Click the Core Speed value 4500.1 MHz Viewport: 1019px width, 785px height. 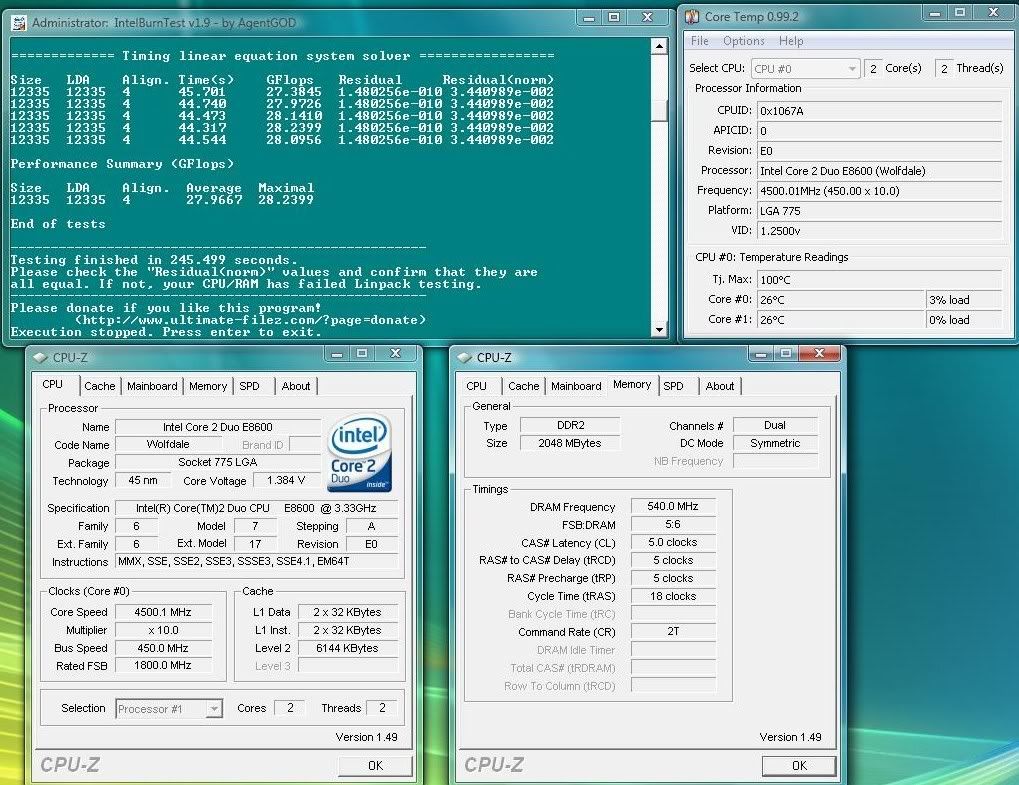163,612
